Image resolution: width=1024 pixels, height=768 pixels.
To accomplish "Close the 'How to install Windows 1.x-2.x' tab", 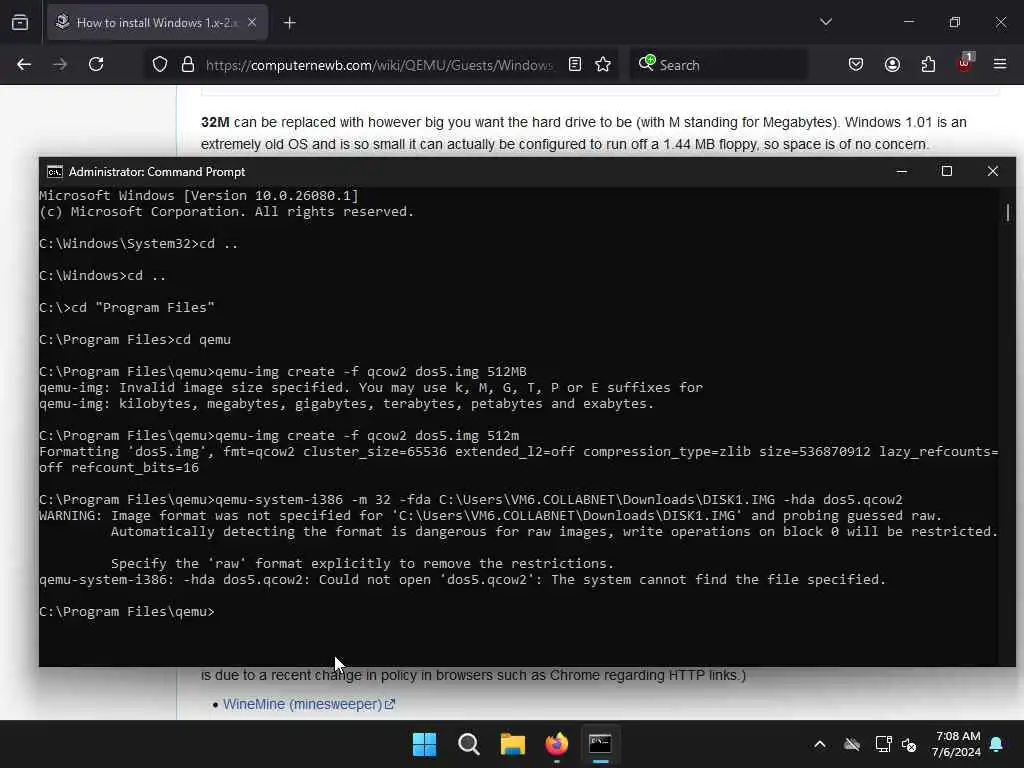I will click(x=252, y=22).
